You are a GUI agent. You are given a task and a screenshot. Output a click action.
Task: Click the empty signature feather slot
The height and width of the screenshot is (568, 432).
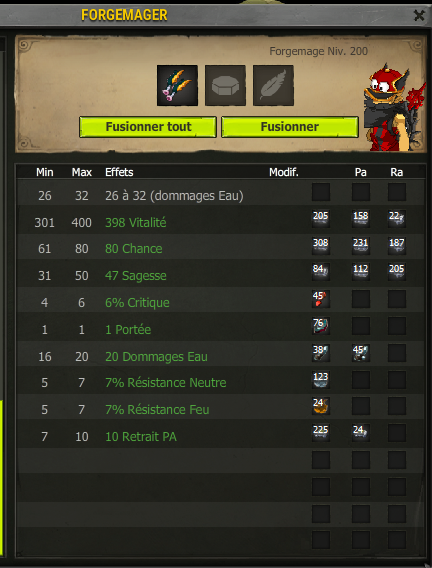[x=273, y=85]
